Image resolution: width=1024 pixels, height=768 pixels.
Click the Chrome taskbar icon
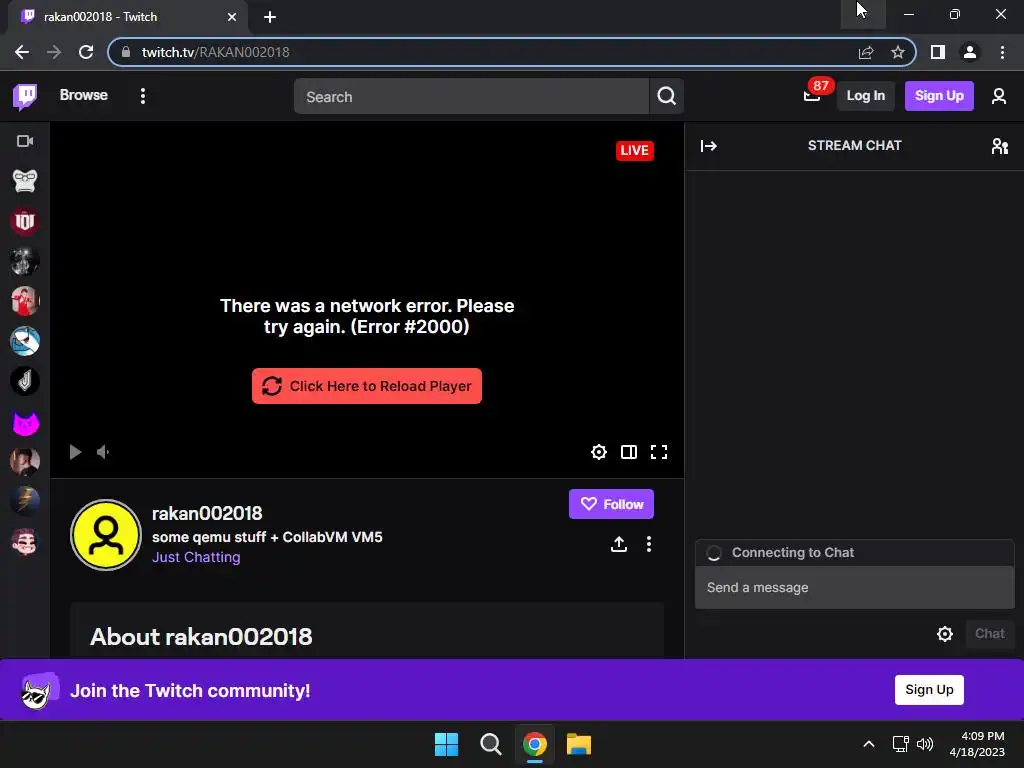534,744
